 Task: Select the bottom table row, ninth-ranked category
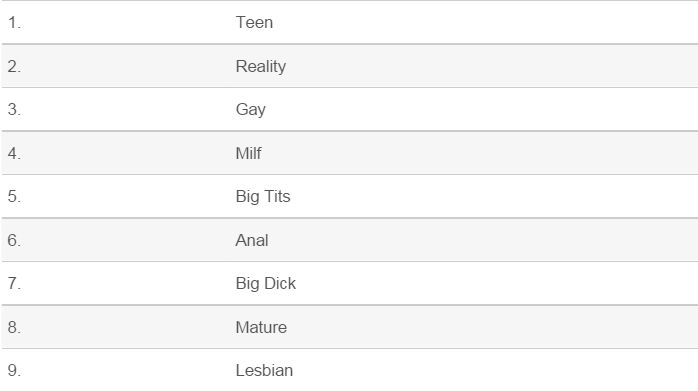coord(350,370)
